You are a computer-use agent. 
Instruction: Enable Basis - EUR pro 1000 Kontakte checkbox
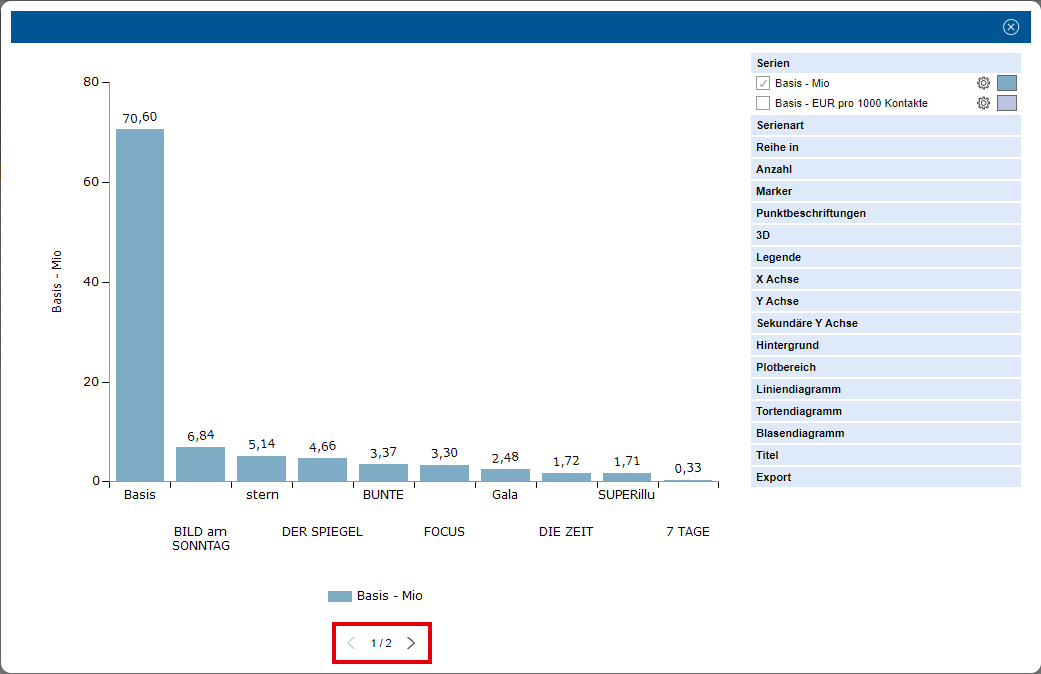coord(763,103)
